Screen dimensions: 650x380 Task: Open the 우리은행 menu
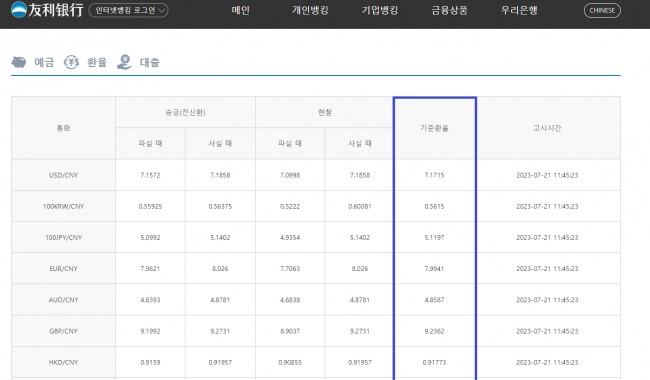click(x=519, y=10)
